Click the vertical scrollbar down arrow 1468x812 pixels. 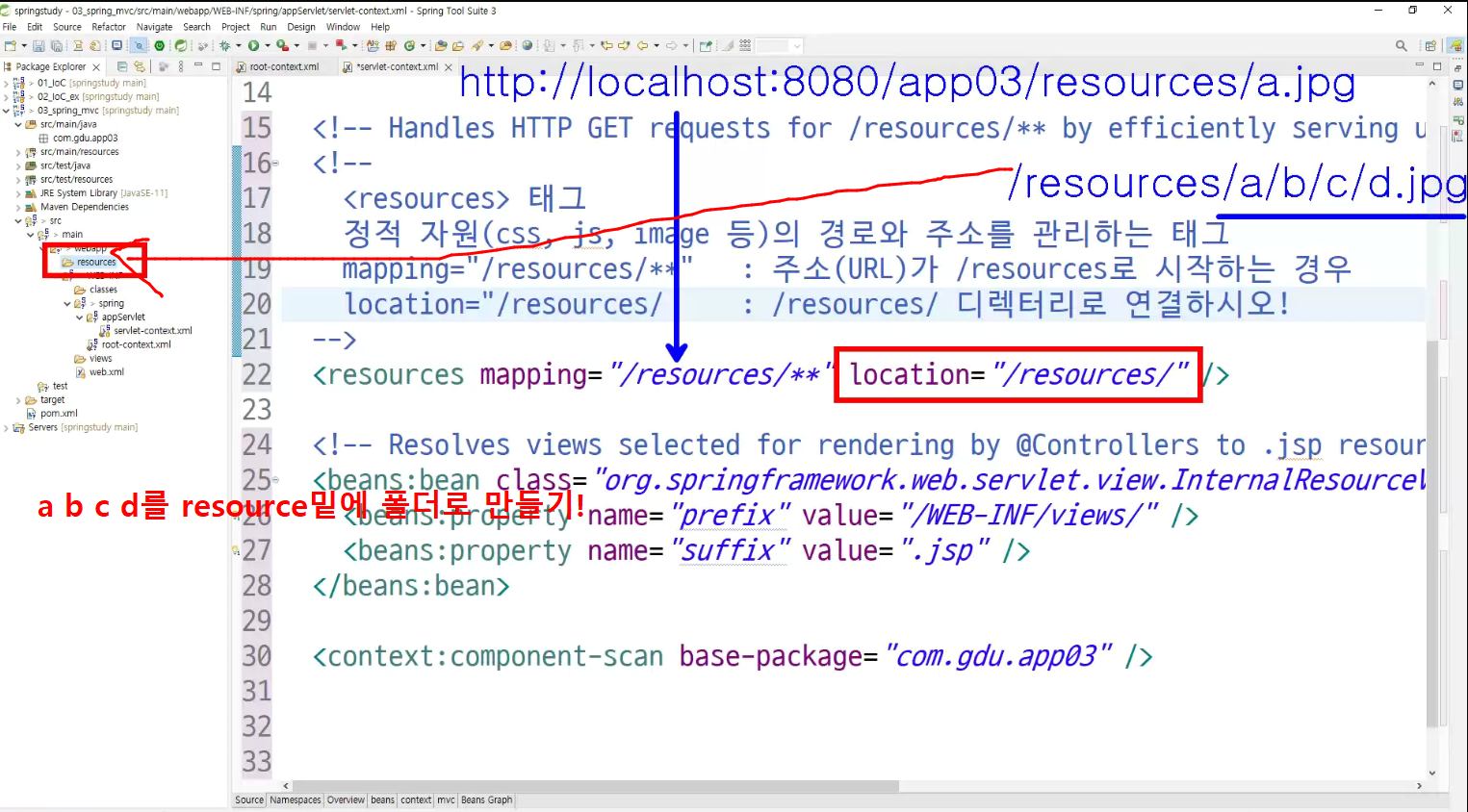[x=1432, y=773]
